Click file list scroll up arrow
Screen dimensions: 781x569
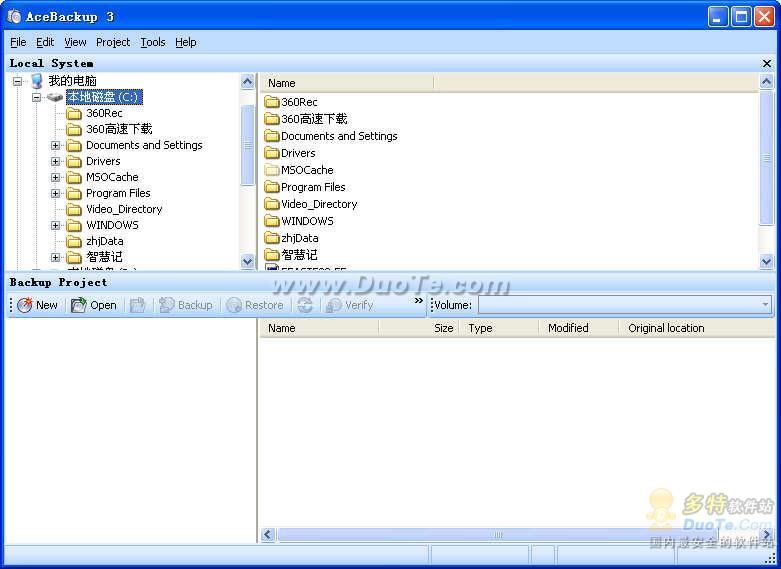pyautogui.click(x=767, y=81)
